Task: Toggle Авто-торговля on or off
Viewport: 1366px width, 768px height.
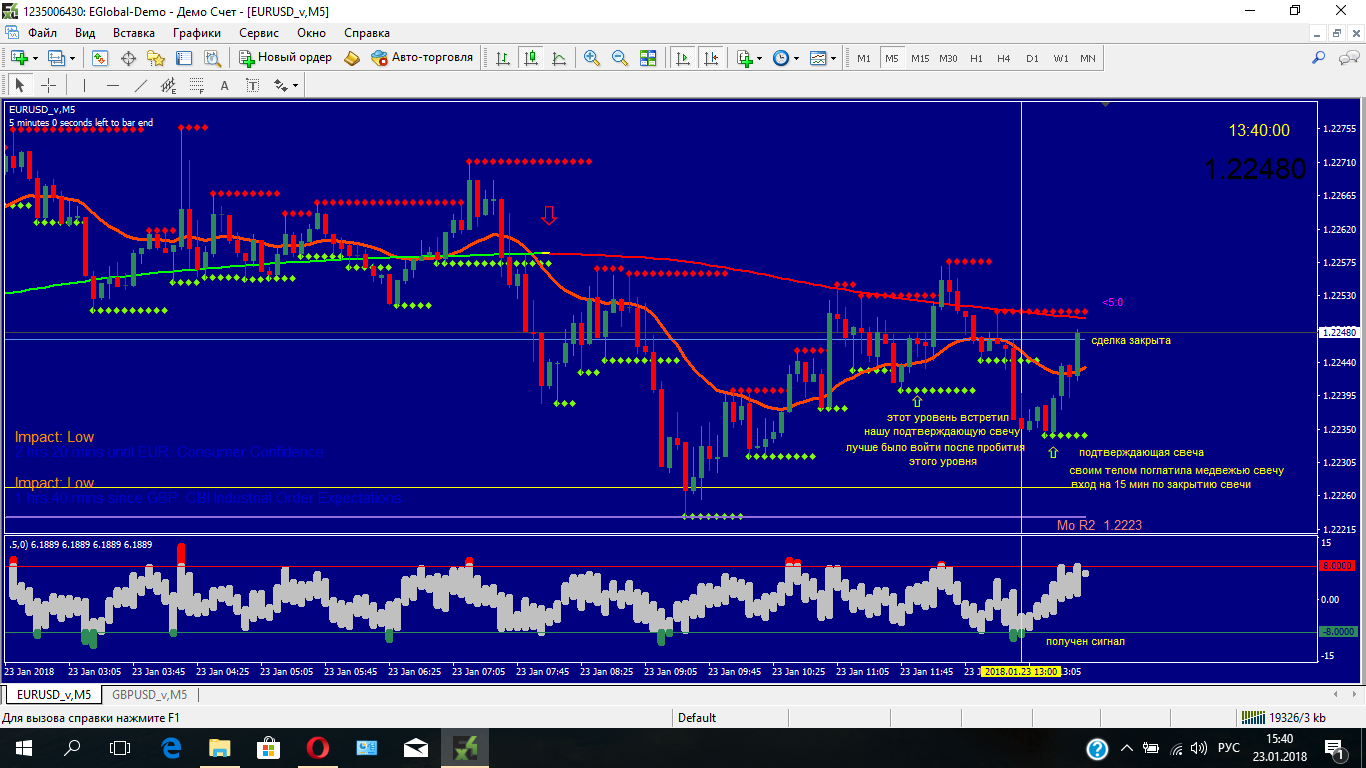Action: 422,58
